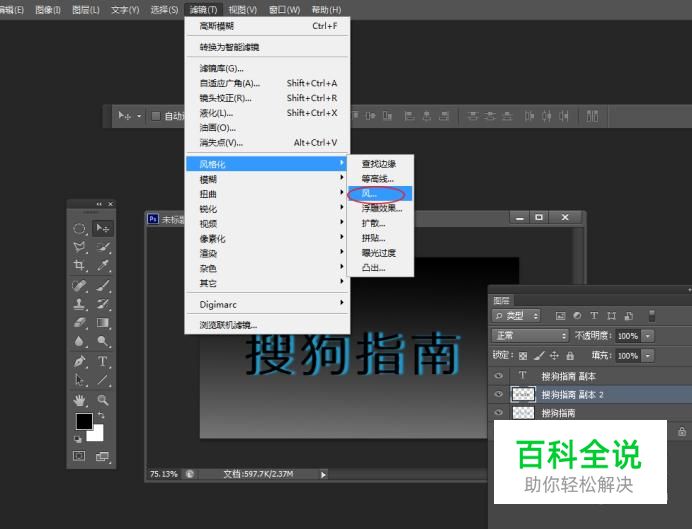Choose 查找边缘 find edges filter
Image resolution: width=692 pixels, height=529 pixels.
(x=380, y=164)
